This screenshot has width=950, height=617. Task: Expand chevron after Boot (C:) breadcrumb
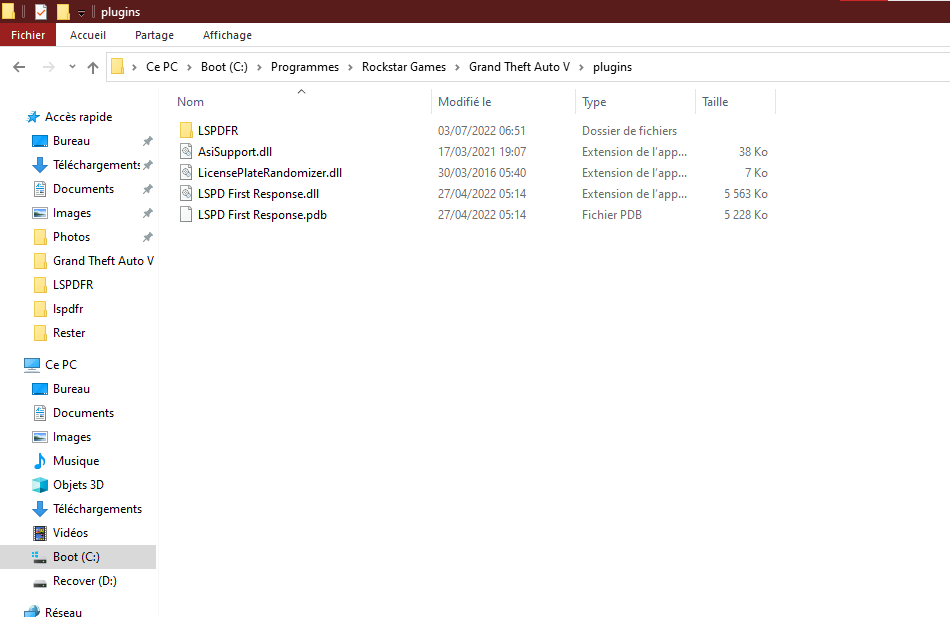click(259, 67)
